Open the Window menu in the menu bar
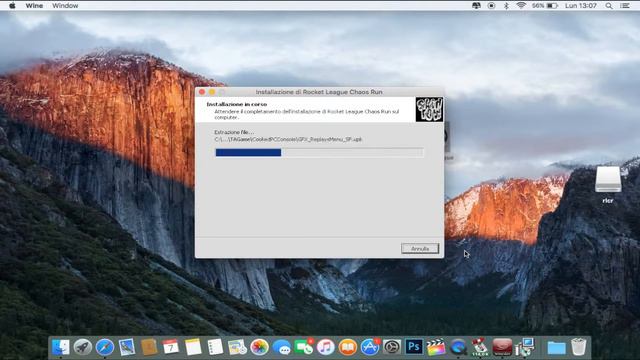The height and width of the screenshot is (360, 640). click(65, 6)
